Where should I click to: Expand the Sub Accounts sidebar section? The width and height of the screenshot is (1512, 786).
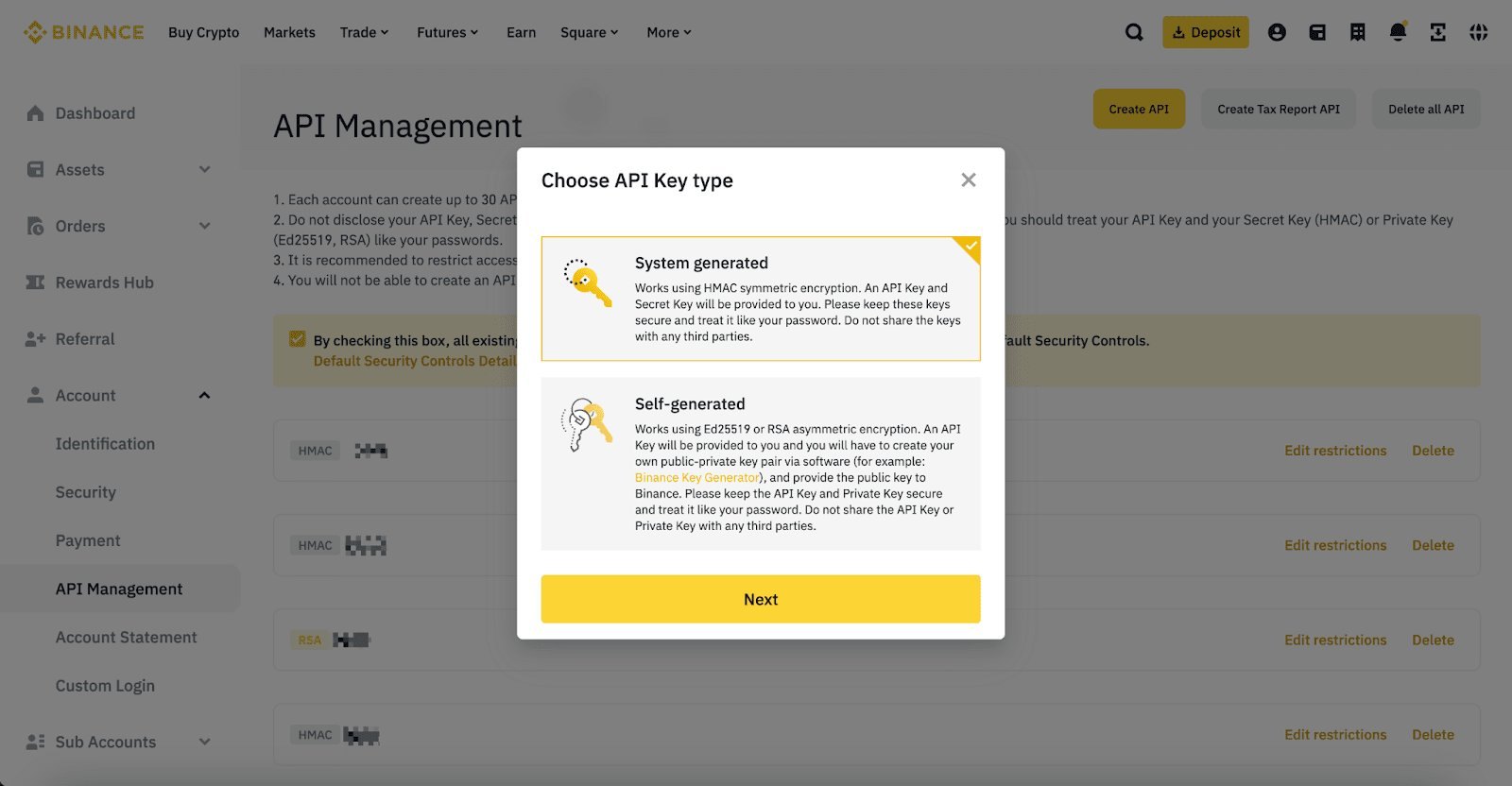(205, 742)
